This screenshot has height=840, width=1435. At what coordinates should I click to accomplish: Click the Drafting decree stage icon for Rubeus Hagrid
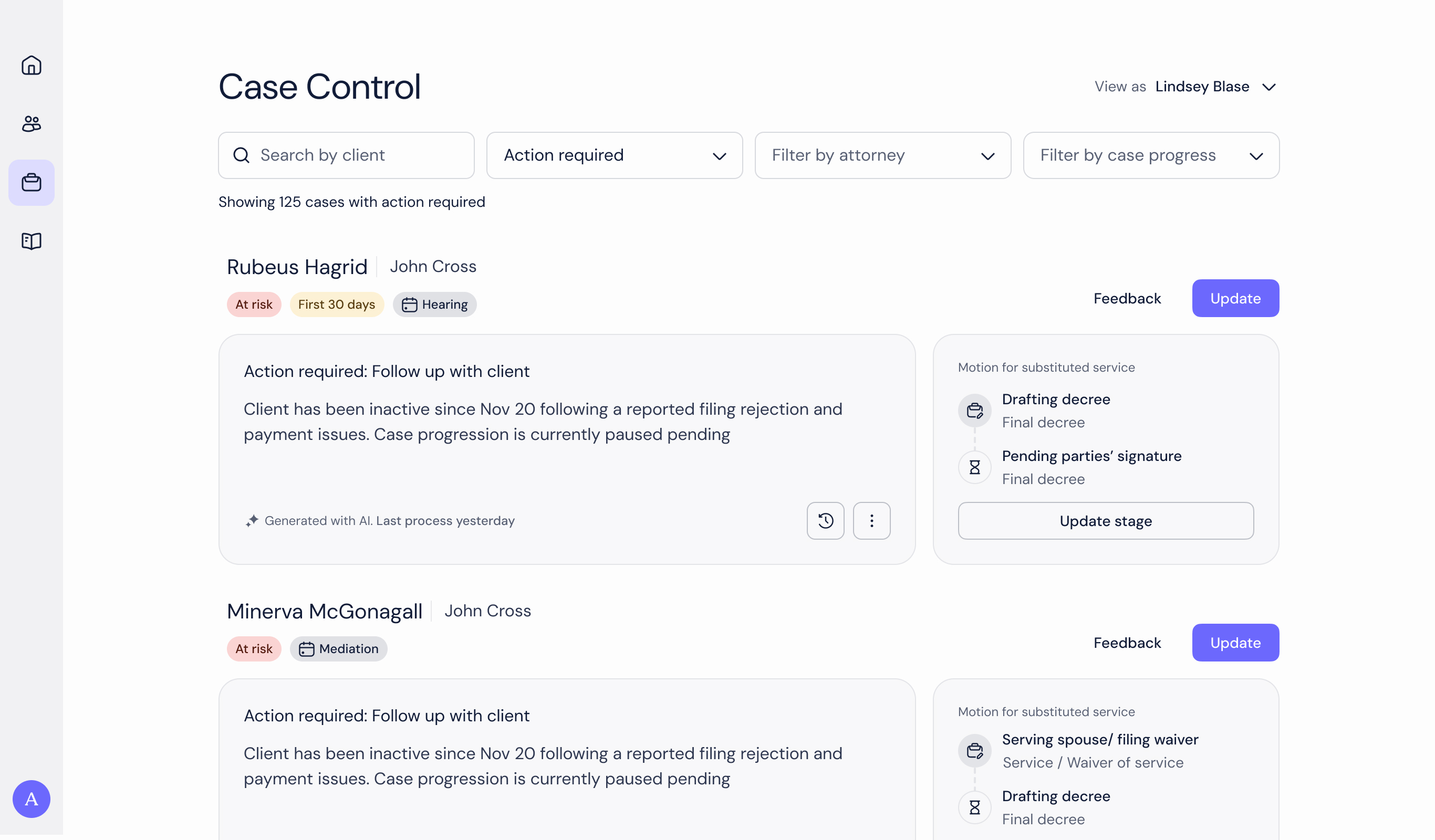[x=975, y=411]
